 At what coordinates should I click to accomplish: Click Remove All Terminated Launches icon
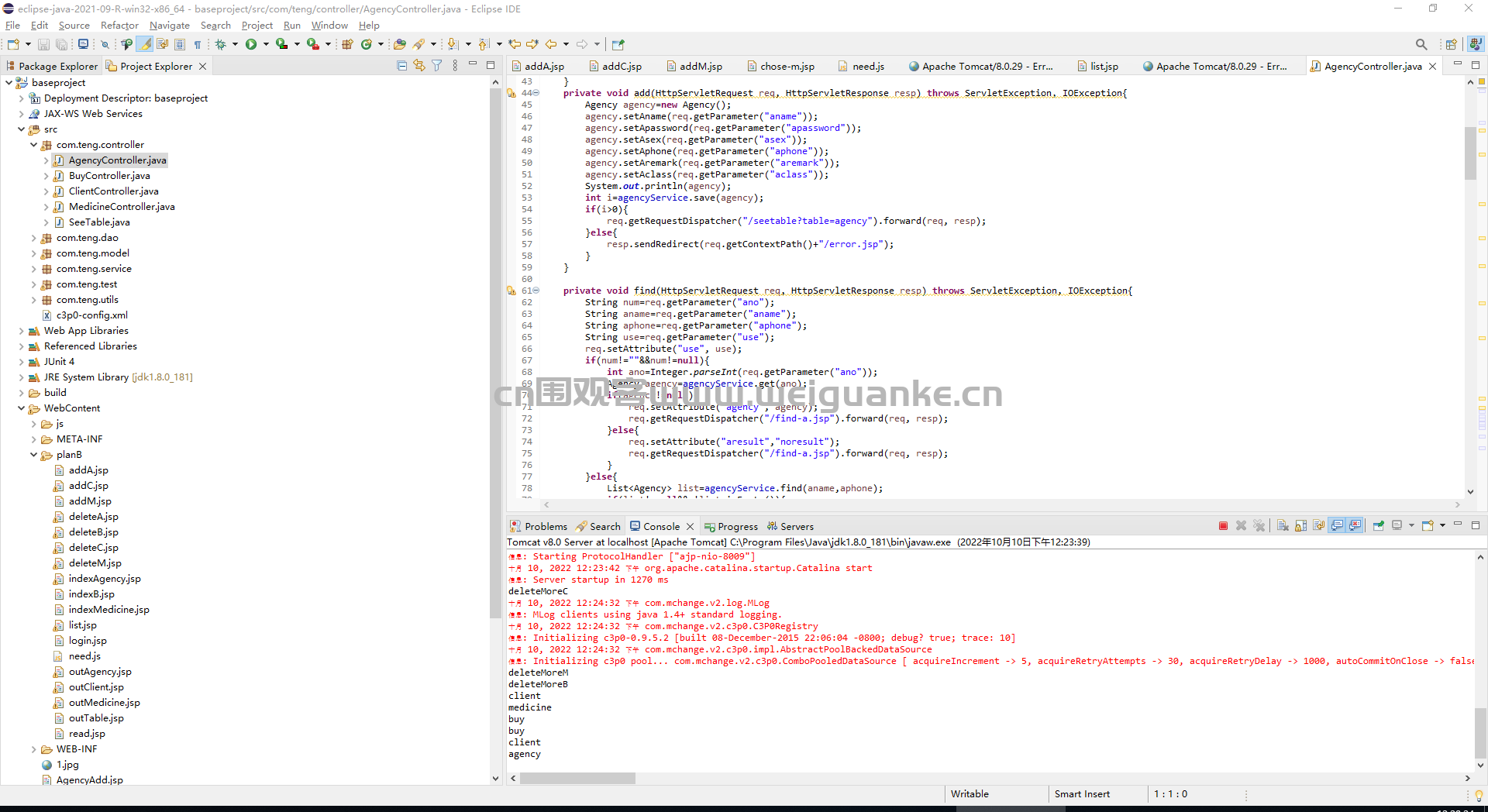pyautogui.click(x=1259, y=526)
